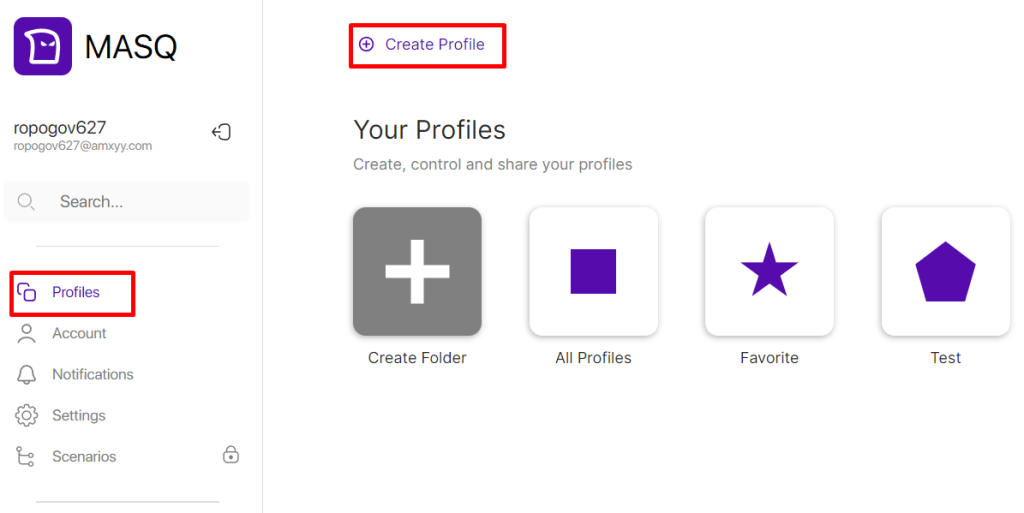Open the Settings menu entry
This screenshot has width=1024, height=513.
pos(79,416)
